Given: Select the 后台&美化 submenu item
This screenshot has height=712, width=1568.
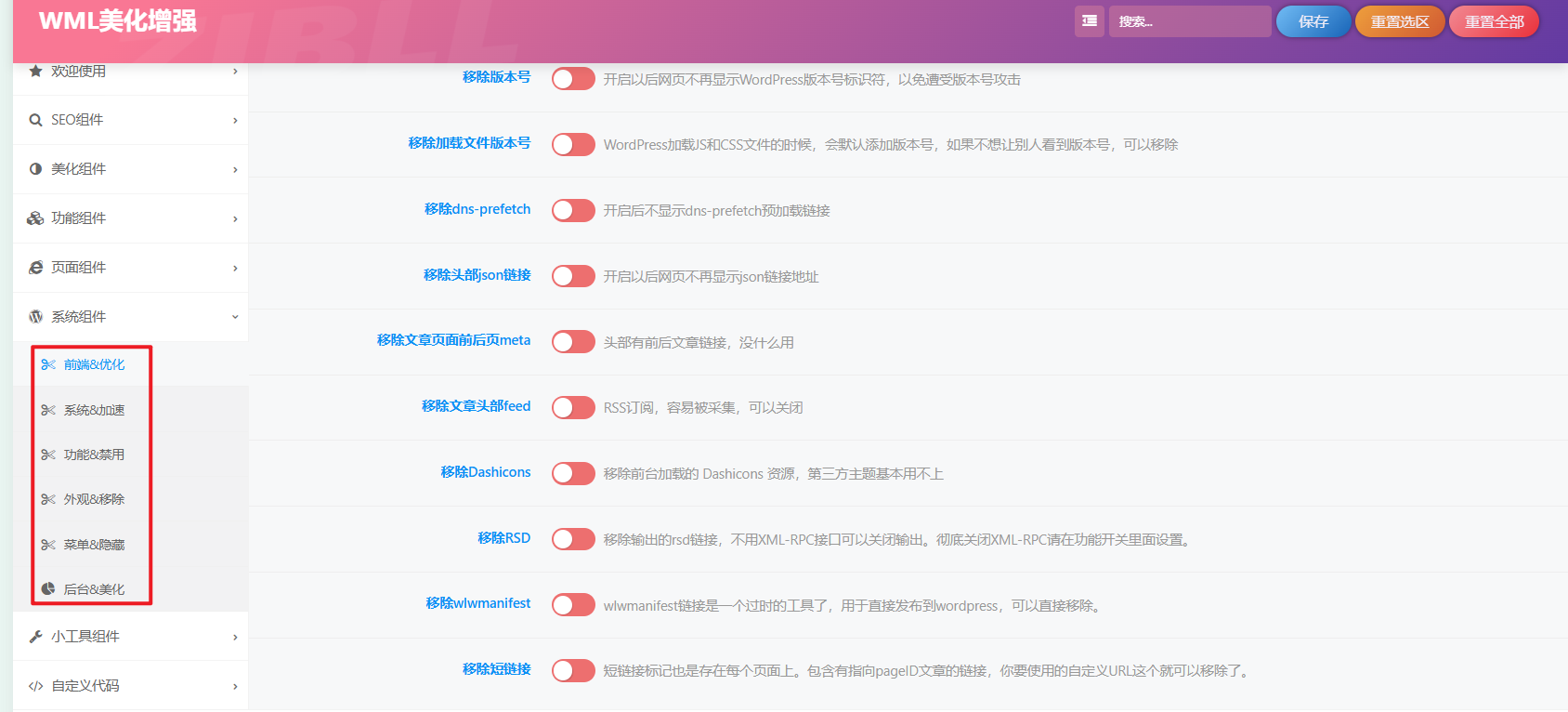Looking at the screenshot, I should (94, 589).
